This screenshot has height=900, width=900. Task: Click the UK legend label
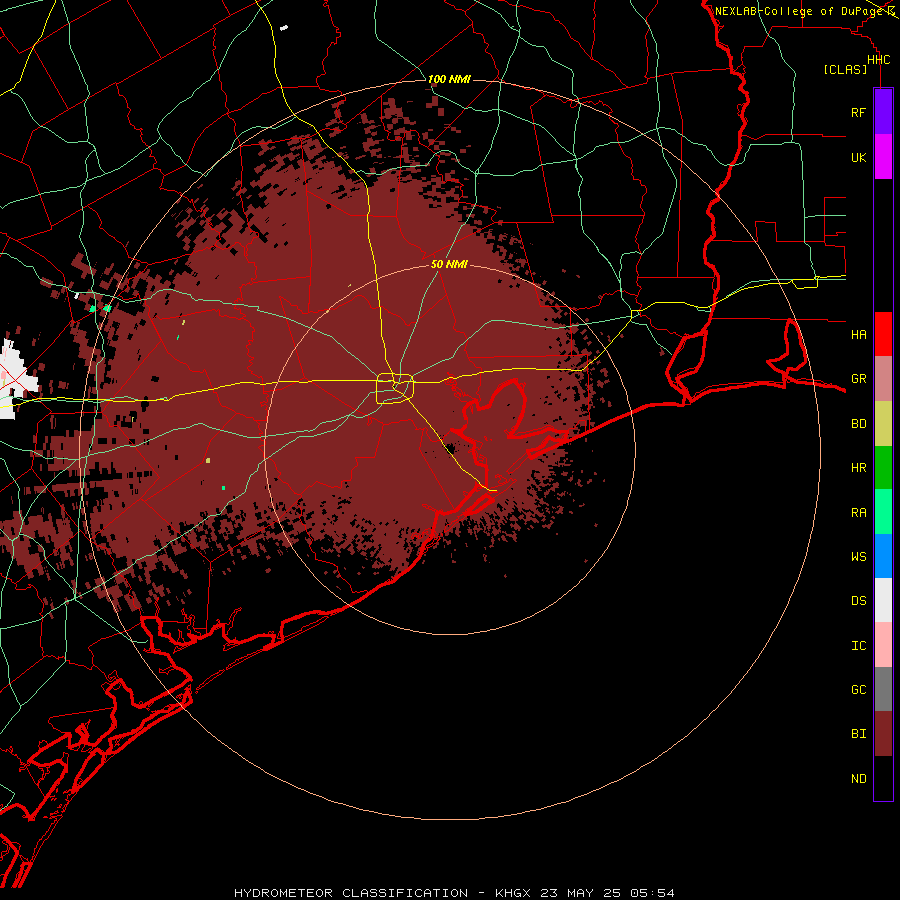858,157
